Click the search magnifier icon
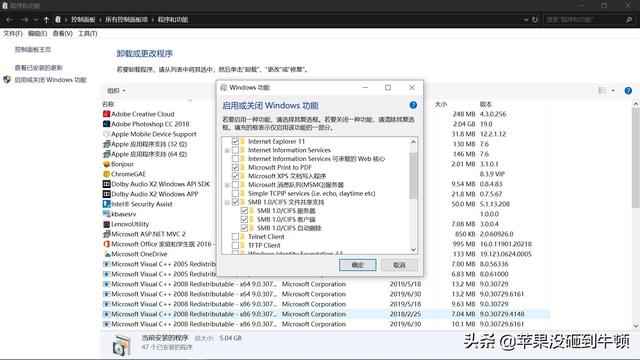The height and width of the screenshot is (360, 640). tap(629, 20)
